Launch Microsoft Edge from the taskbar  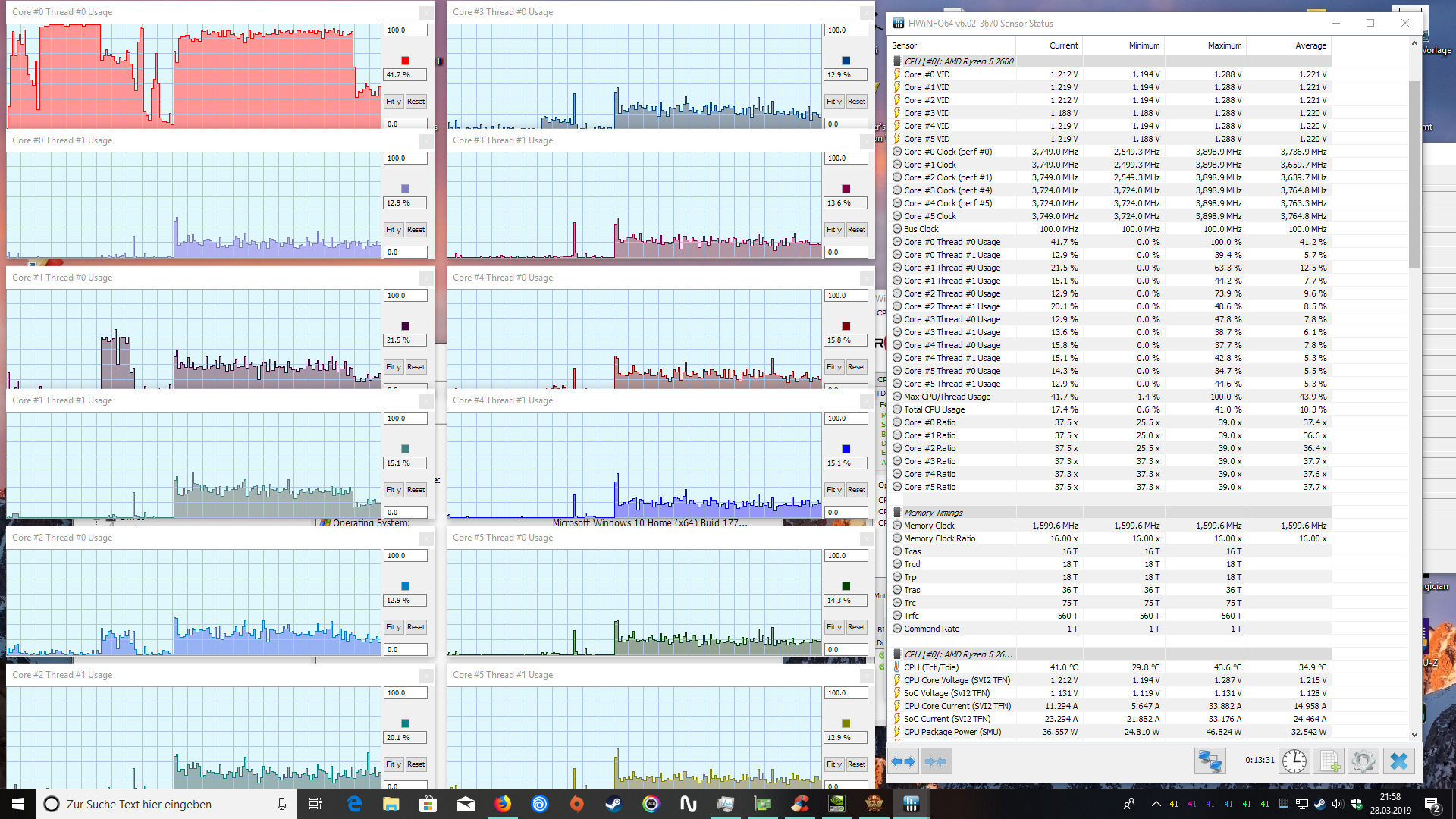[354, 804]
